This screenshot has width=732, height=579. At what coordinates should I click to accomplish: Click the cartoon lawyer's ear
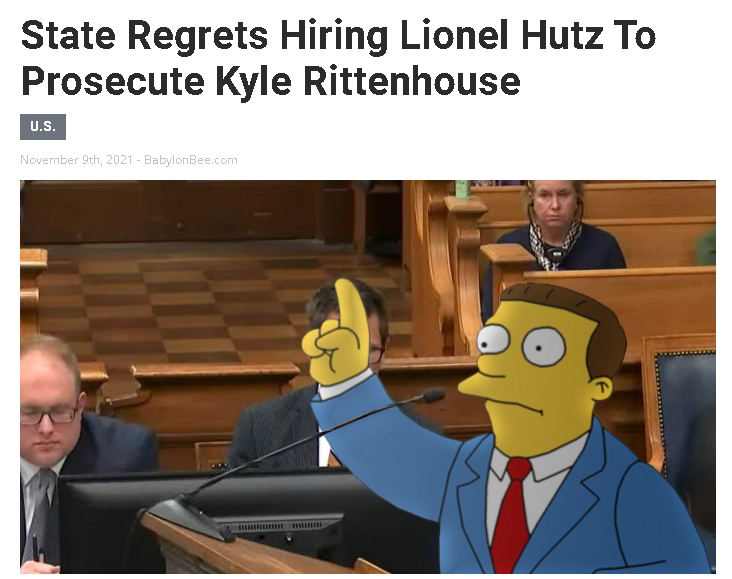pos(601,389)
